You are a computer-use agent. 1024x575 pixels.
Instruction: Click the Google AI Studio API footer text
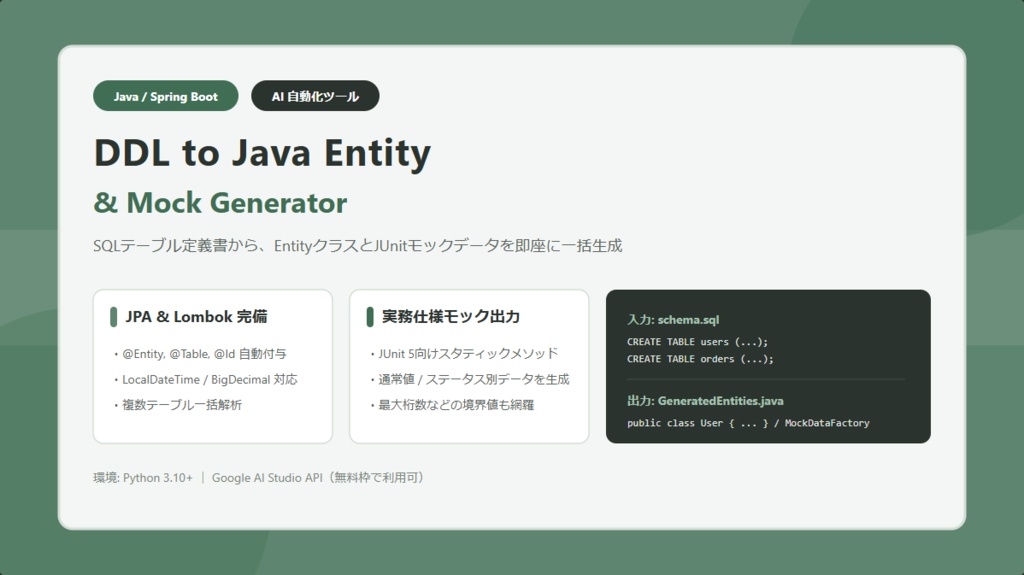318,478
